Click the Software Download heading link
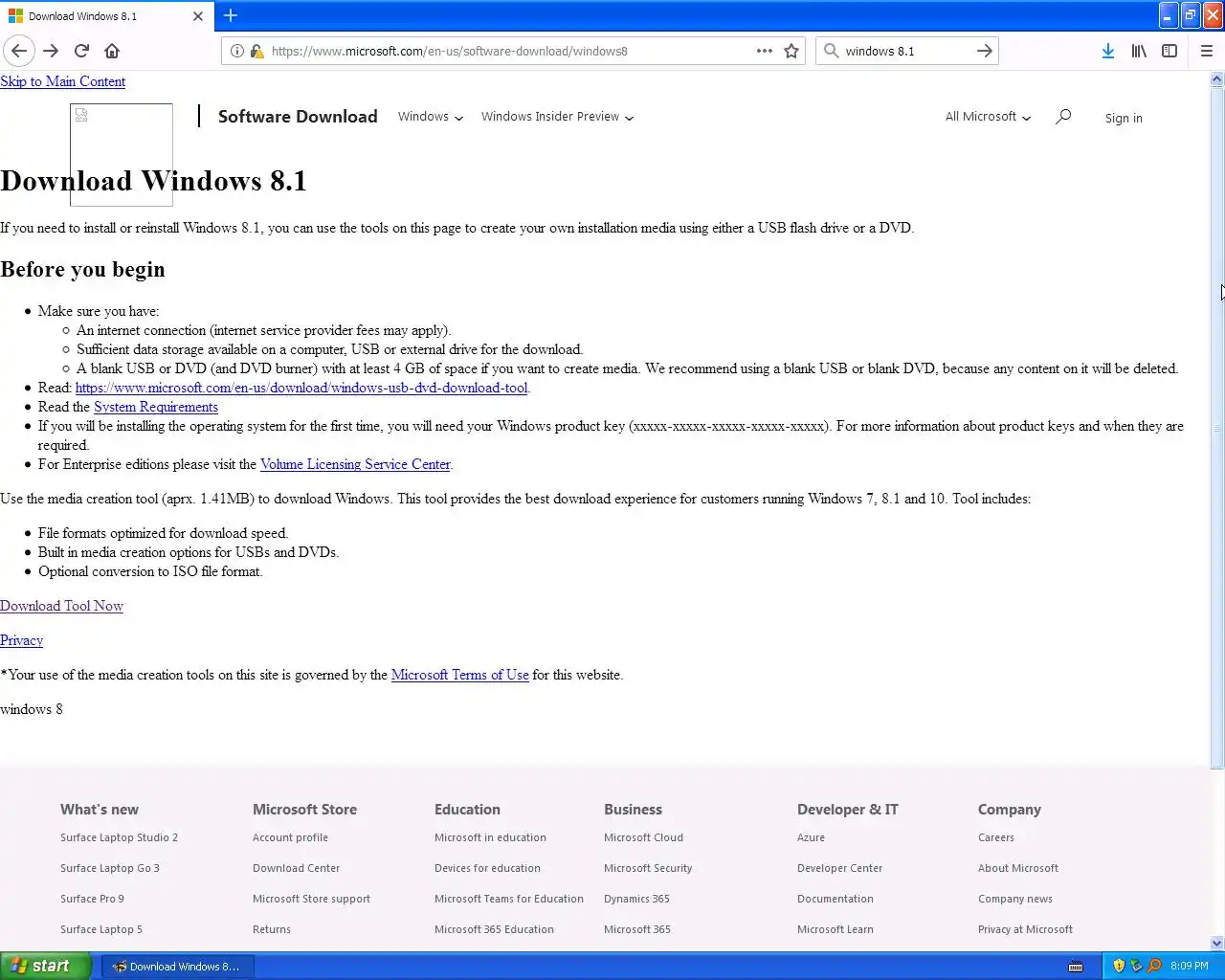 click(298, 117)
